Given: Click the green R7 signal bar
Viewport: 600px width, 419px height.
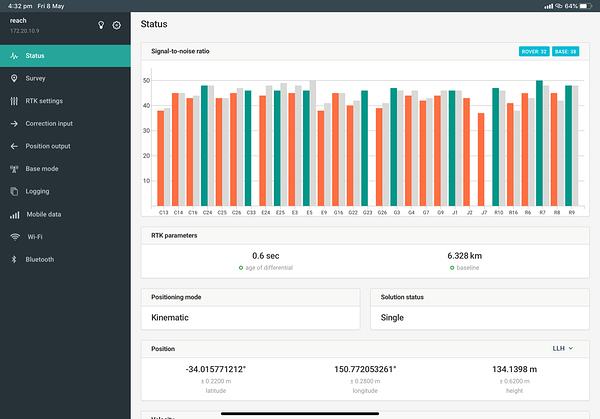Looking at the screenshot, I should point(539,143).
